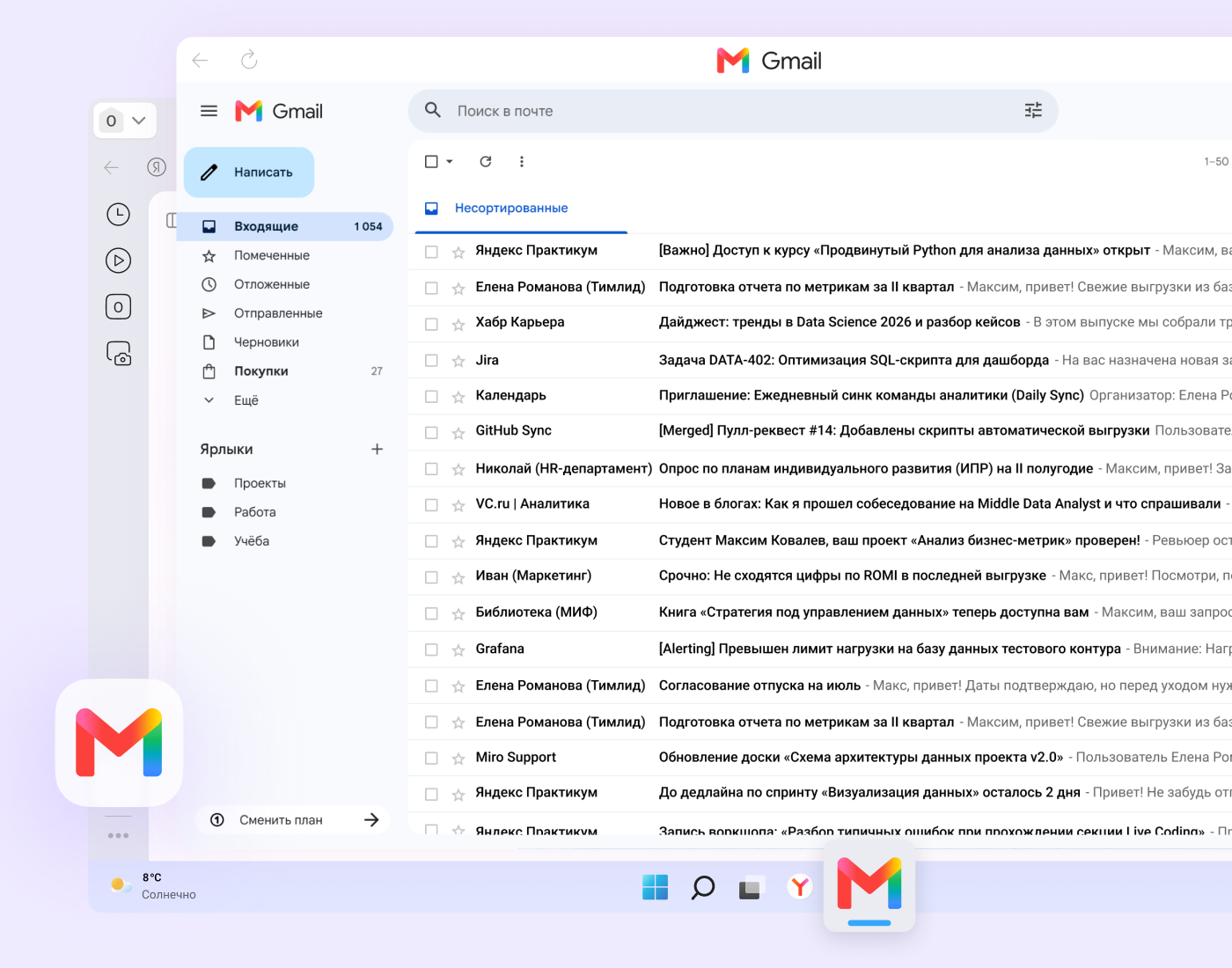Viewport: 1232px width, 968px height.
Task: Select the Библиотека (МИФ) email checkbox
Action: point(431,613)
